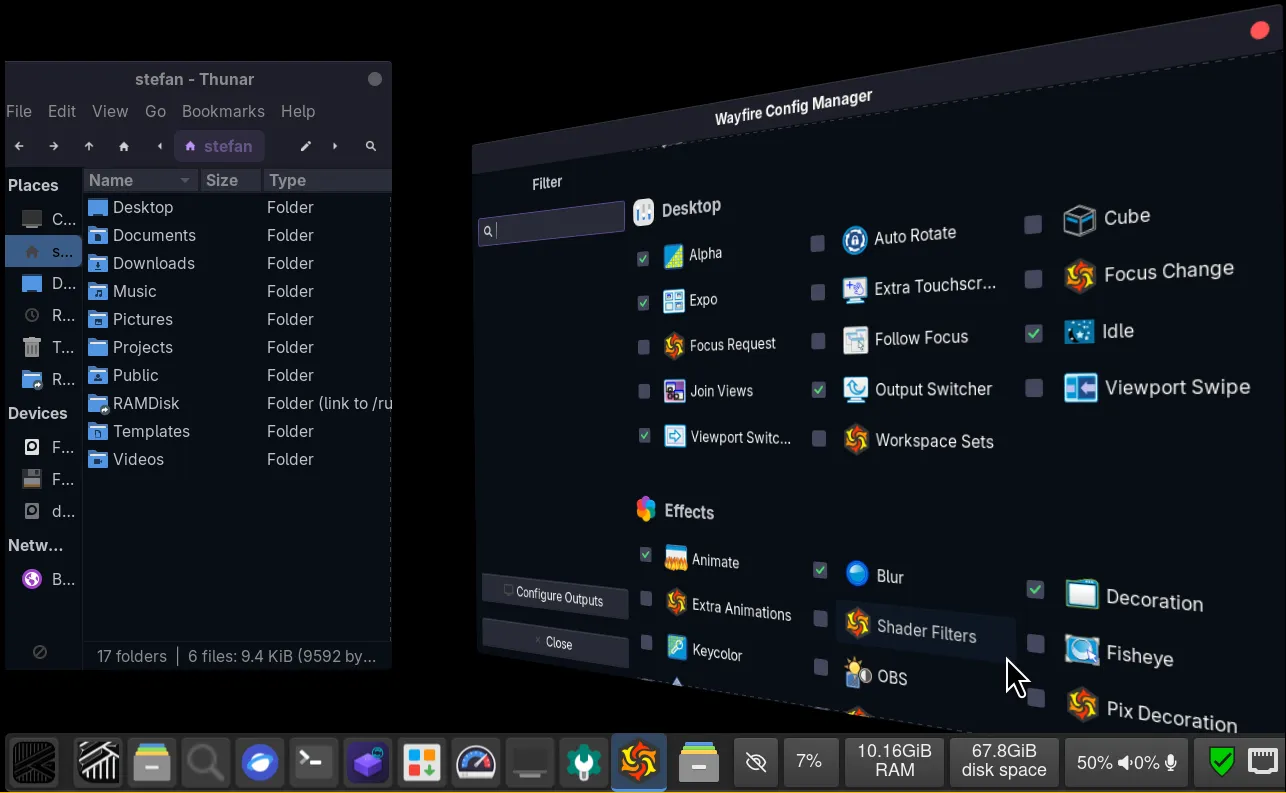Disable the Animate plugin checkbox
The width and height of the screenshot is (1286, 793).
click(645, 554)
